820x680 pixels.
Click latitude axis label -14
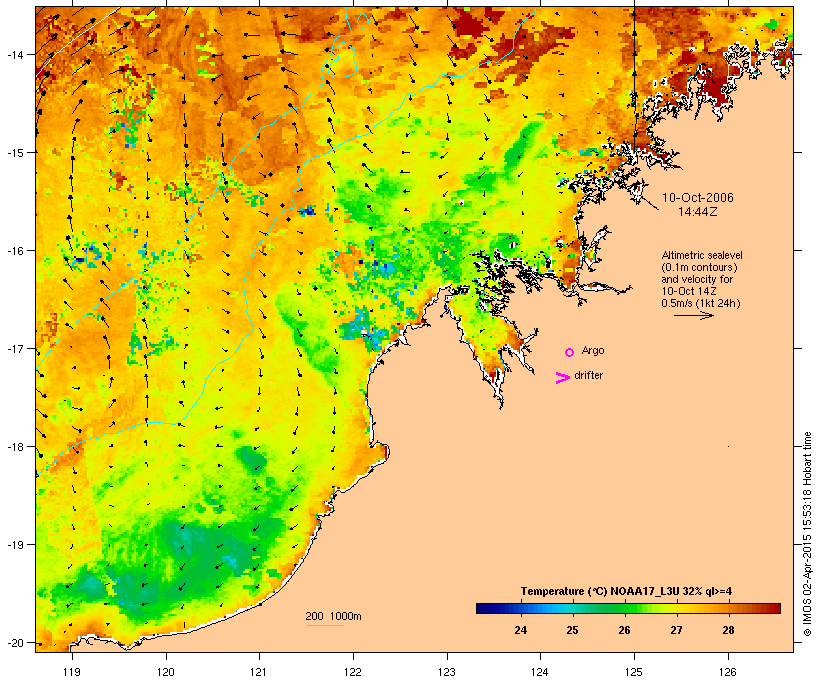pos(14,54)
